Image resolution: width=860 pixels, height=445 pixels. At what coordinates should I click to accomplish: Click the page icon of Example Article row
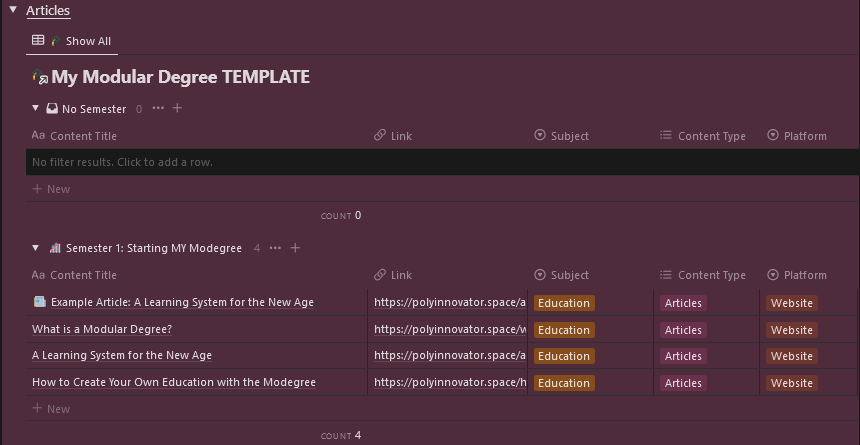pyautogui.click(x=40, y=302)
